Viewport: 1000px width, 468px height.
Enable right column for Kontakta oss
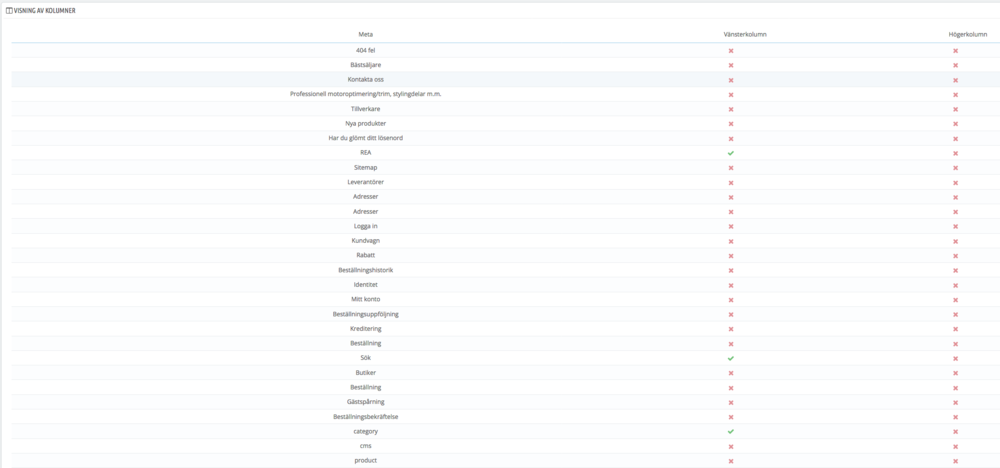955,80
